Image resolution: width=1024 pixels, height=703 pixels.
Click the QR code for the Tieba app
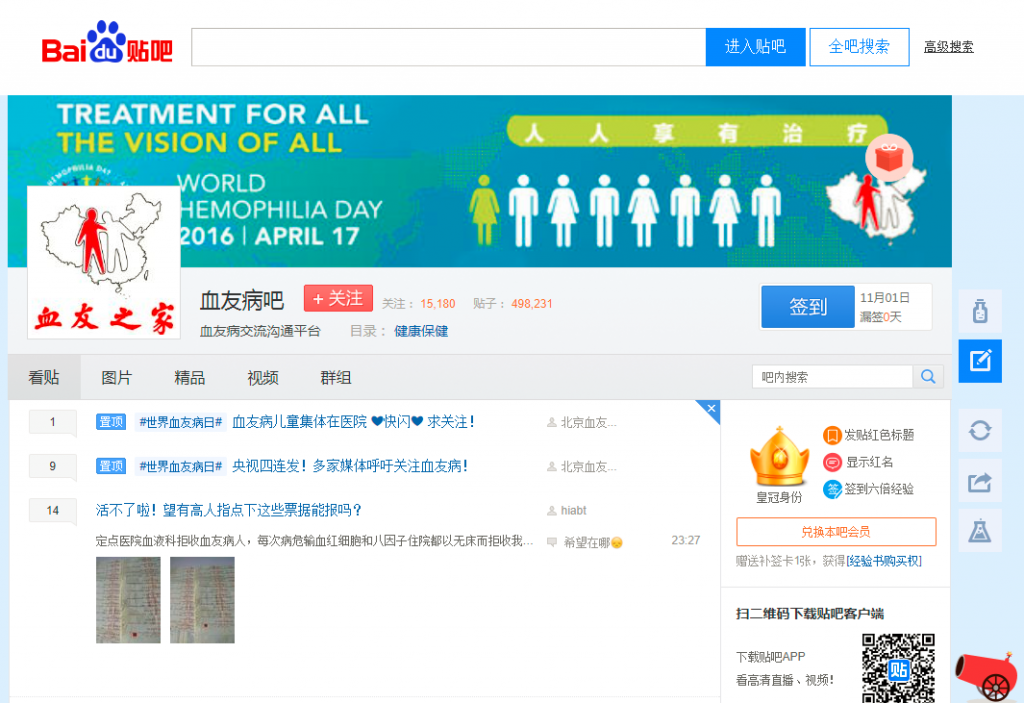[898, 668]
